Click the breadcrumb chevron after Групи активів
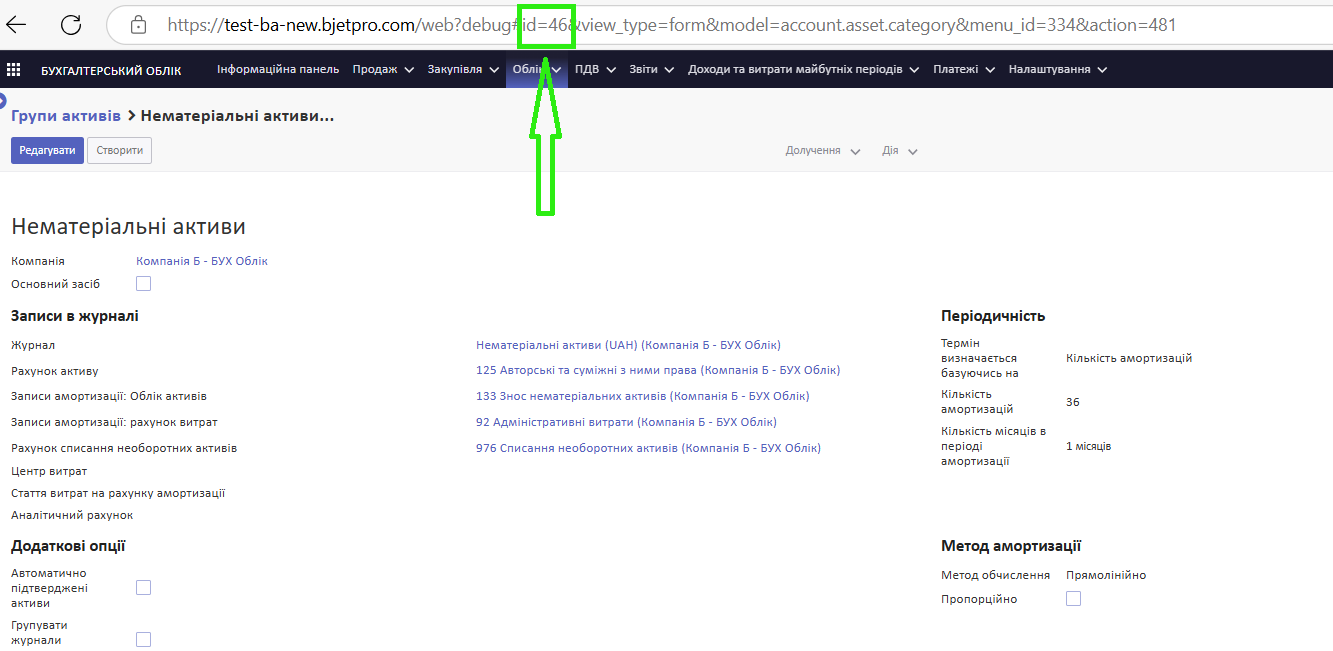Screen dimensions: 1333x651 (131, 116)
